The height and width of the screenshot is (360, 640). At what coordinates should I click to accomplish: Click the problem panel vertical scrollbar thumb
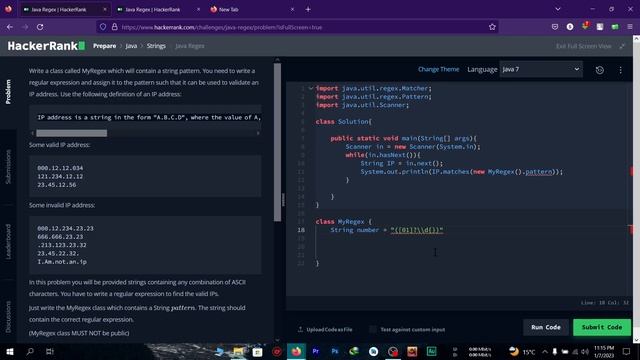(x=278, y=142)
